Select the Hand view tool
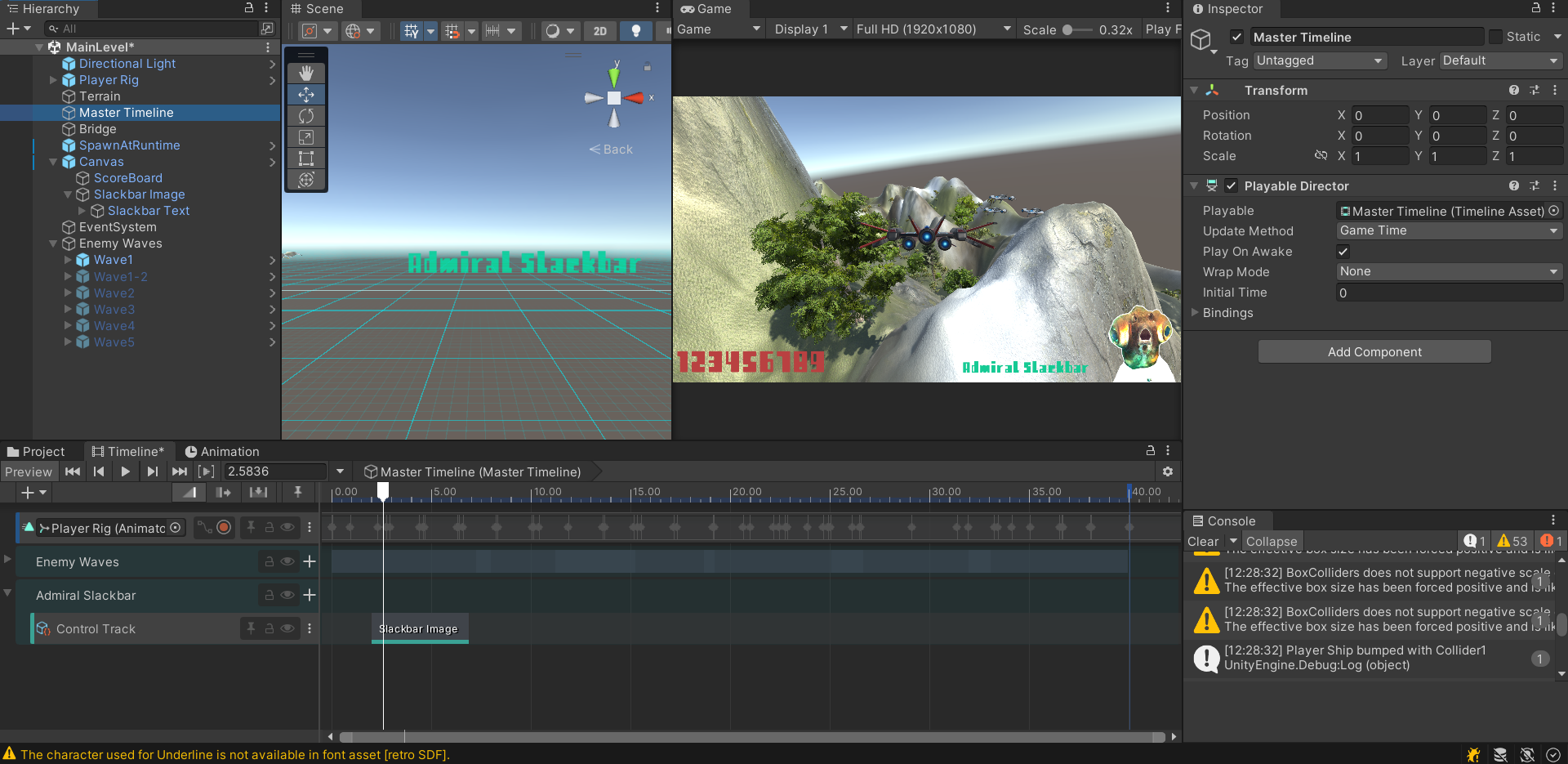The width and height of the screenshot is (1568, 764). (x=306, y=74)
